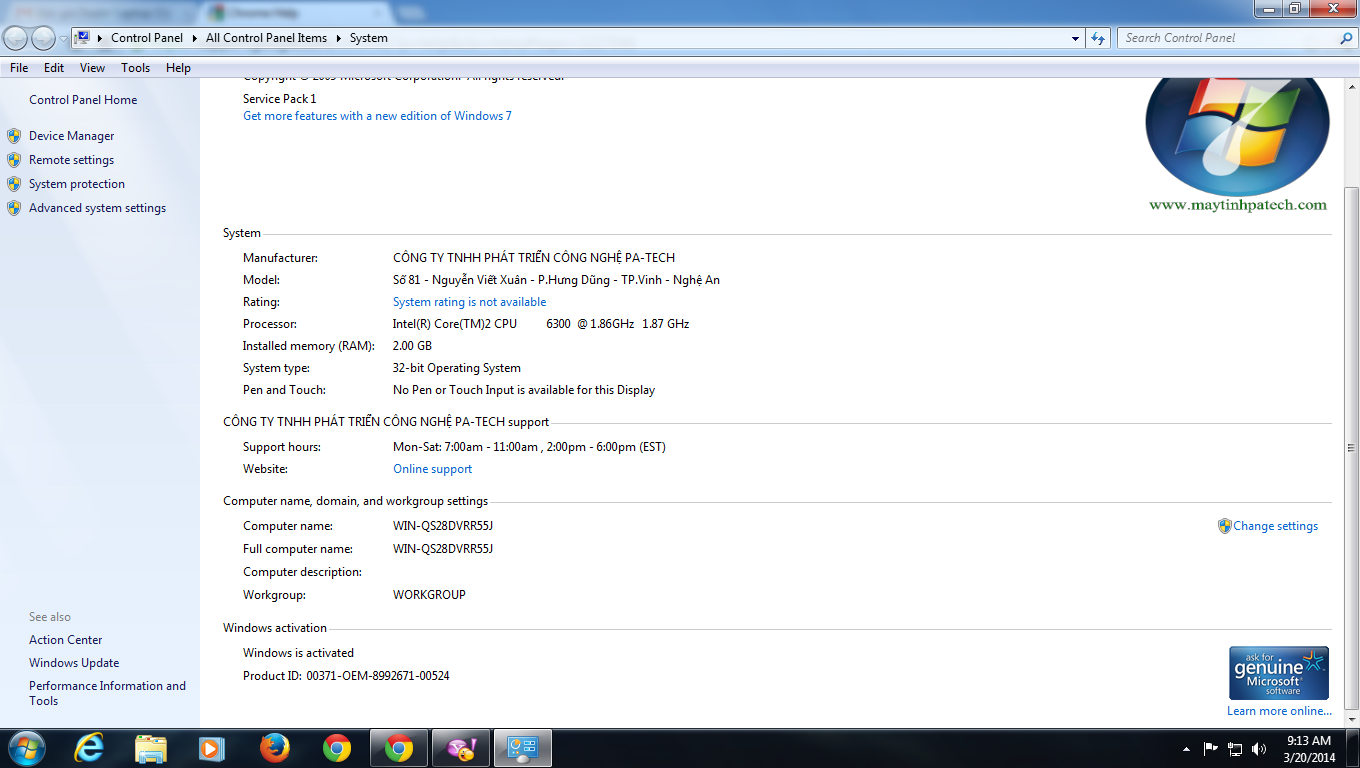This screenshot has height=768, width=1360.
Task: Click 'Get more features with a new edition' link
Action: (377, 116)
